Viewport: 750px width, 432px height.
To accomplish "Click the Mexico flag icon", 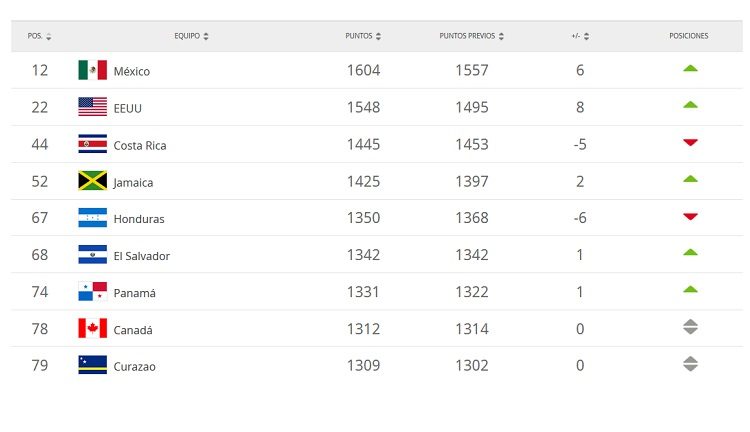I will tap(92, 70).
